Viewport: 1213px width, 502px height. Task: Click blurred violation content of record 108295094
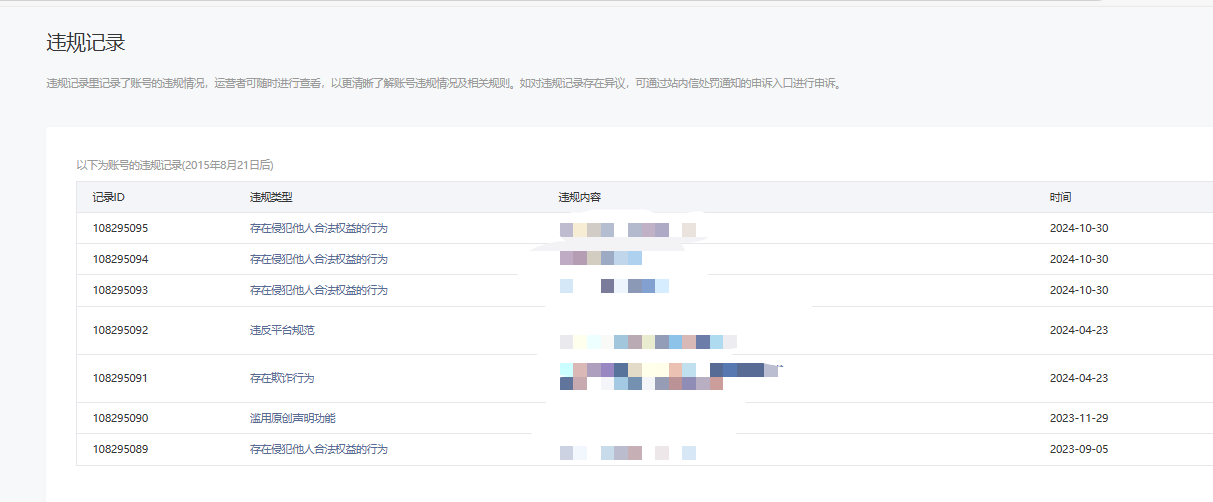point(601,258)
